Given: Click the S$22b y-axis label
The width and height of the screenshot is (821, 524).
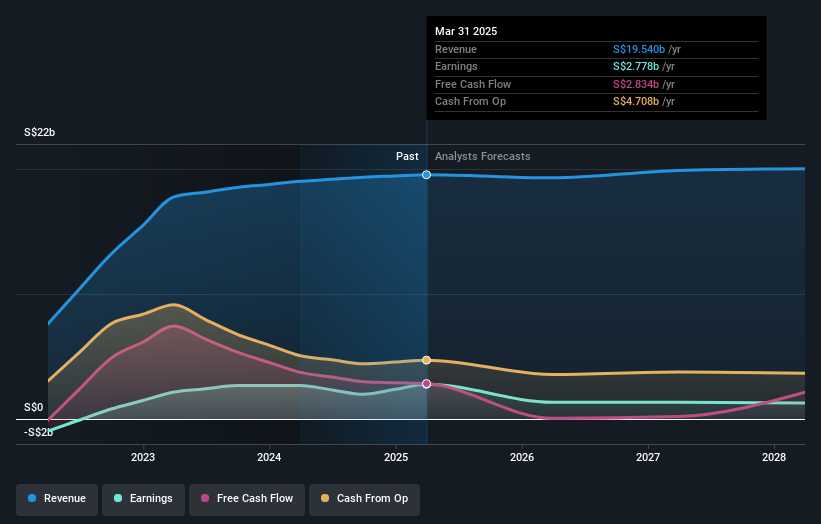Looking at the screenshot, I should pos(39,132).
